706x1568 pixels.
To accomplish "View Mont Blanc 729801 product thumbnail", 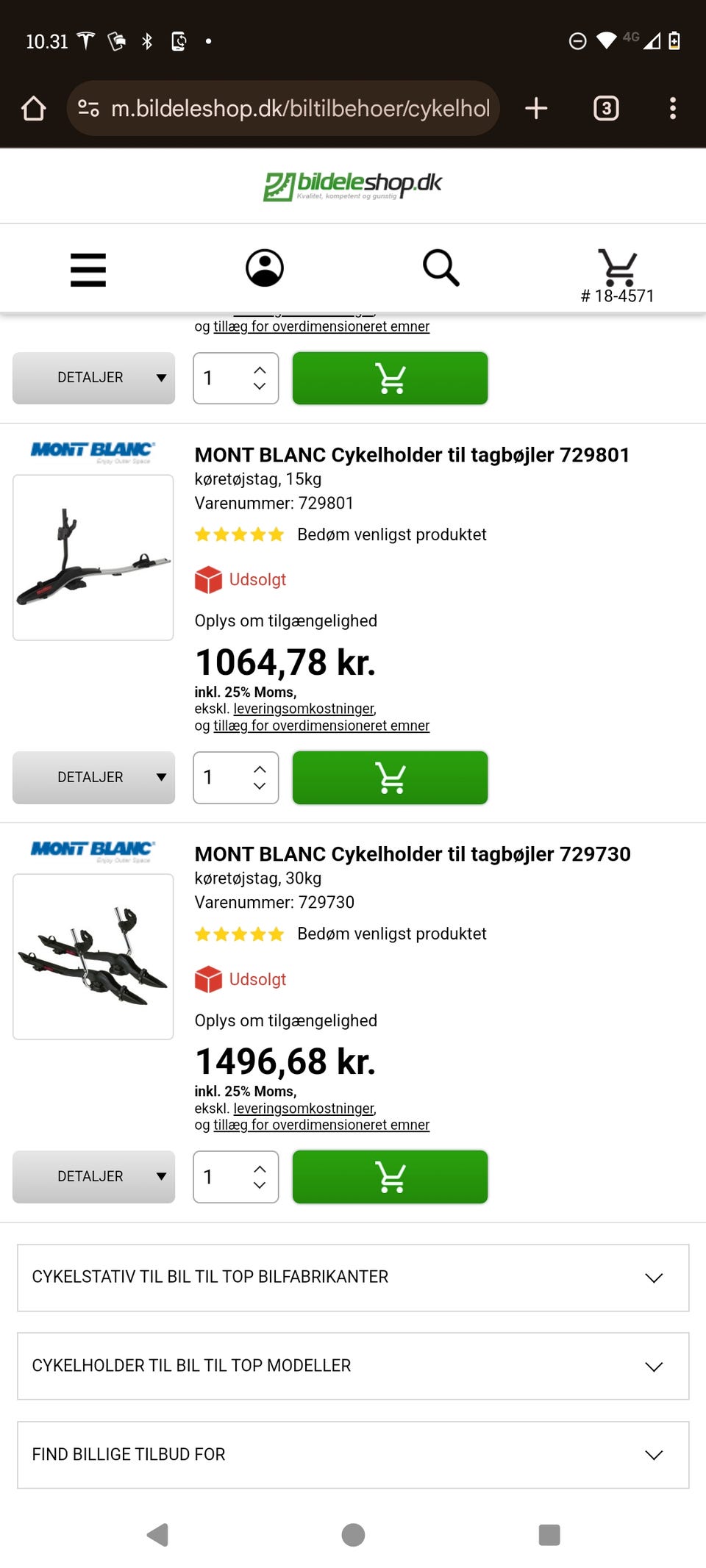I will coord(93,557).
